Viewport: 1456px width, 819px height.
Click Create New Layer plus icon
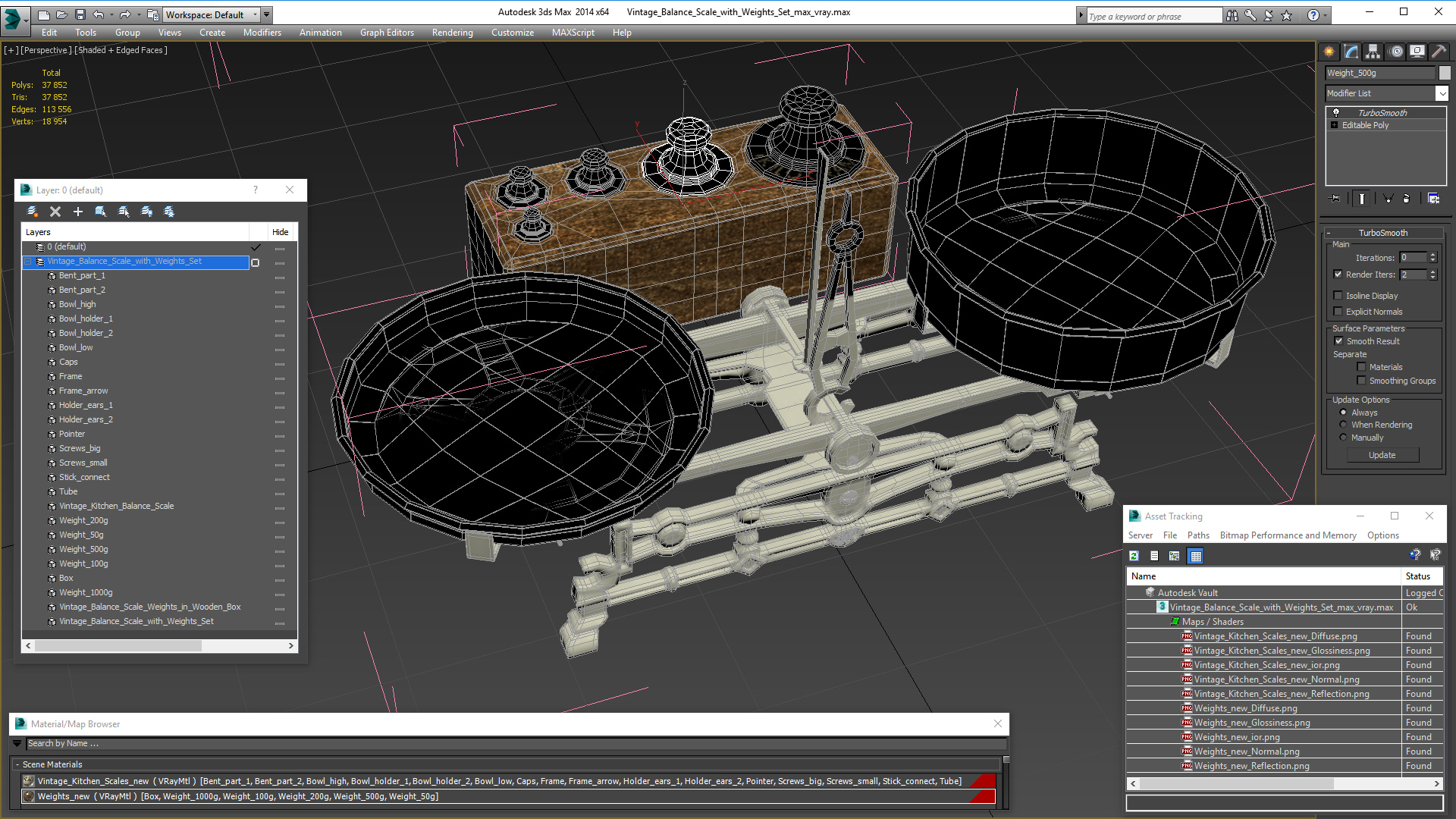click(77, 212)
